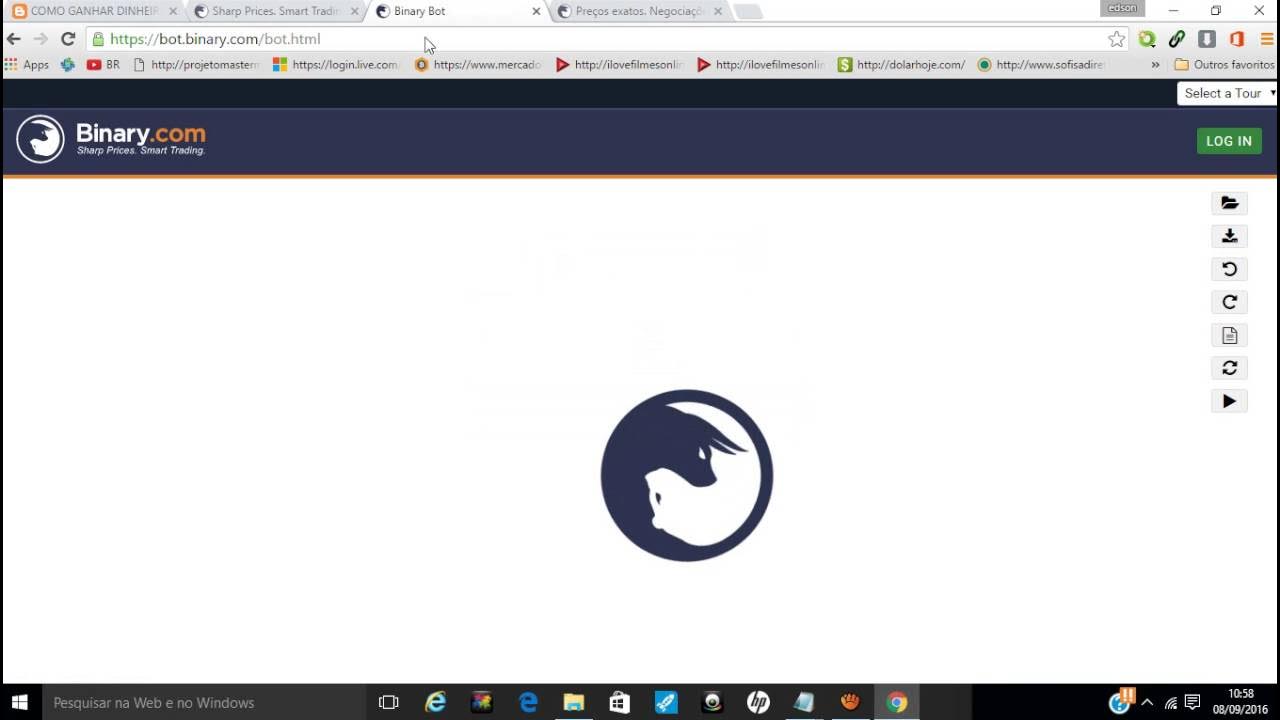Image resolution: width=1280 pixels, height=720 pixels.
Task: Open the Outros favoritos bookmarks folder
Action: pyautogui.click(x=1224, y=65)
